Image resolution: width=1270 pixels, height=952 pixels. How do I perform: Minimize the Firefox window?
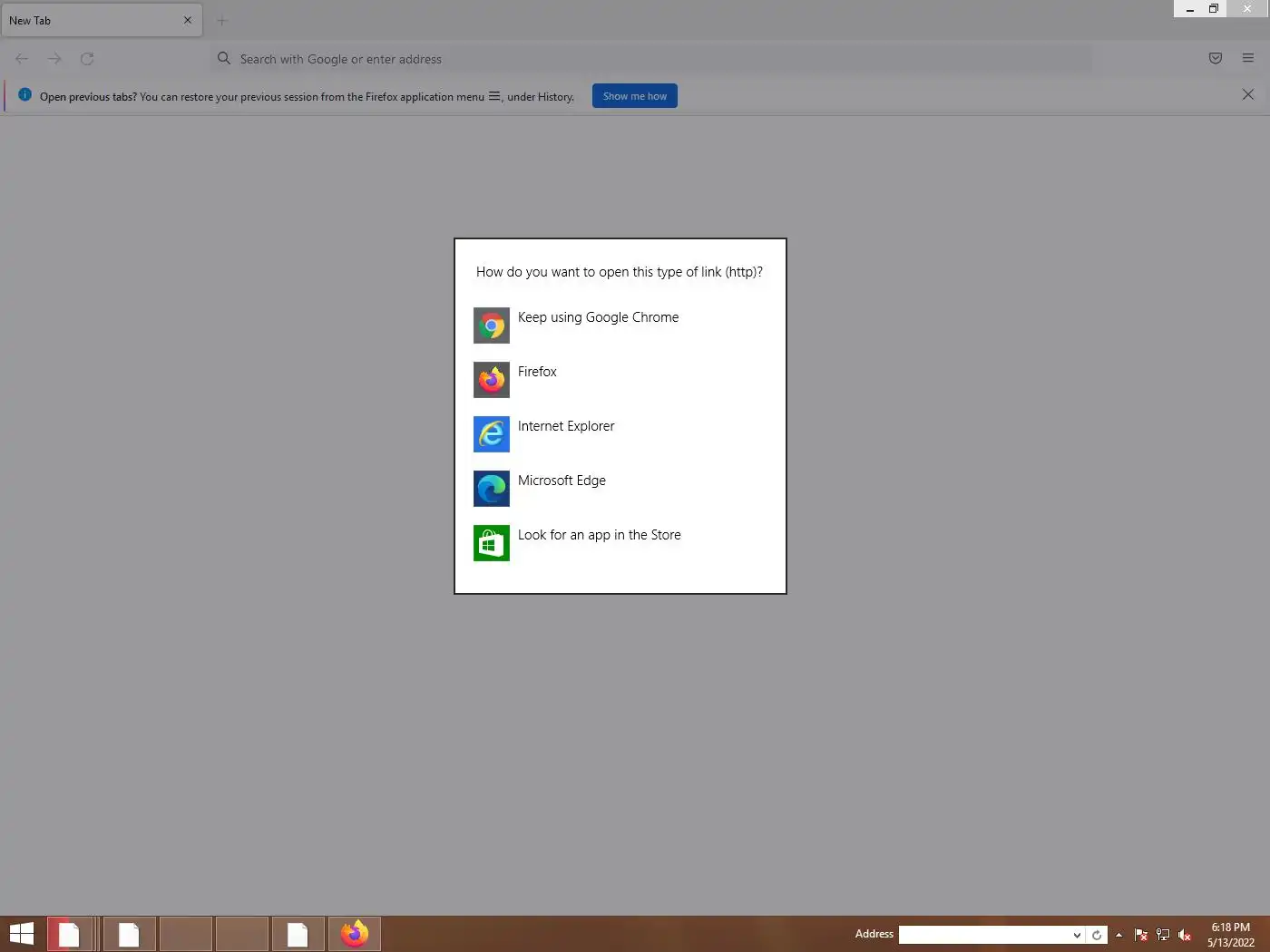[1189, 8]
